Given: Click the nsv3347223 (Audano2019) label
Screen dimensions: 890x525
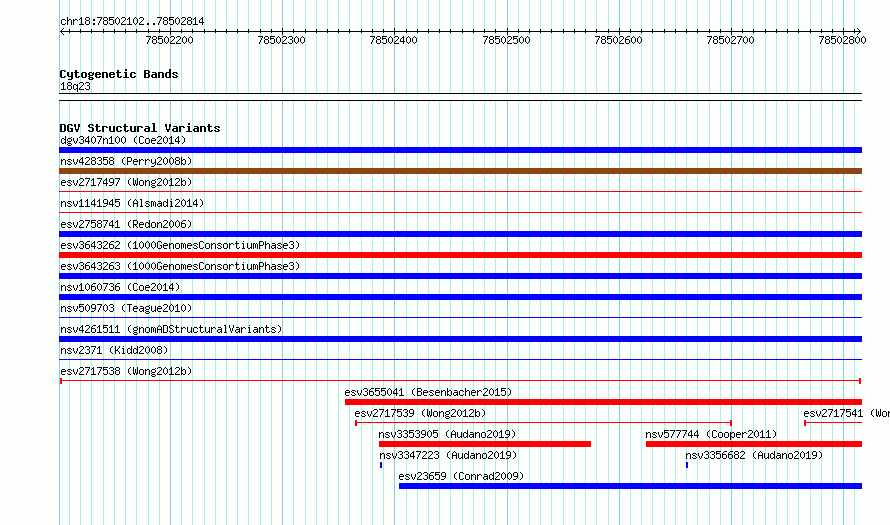Looking at the screenshot, I should click(x=448, y=455).
